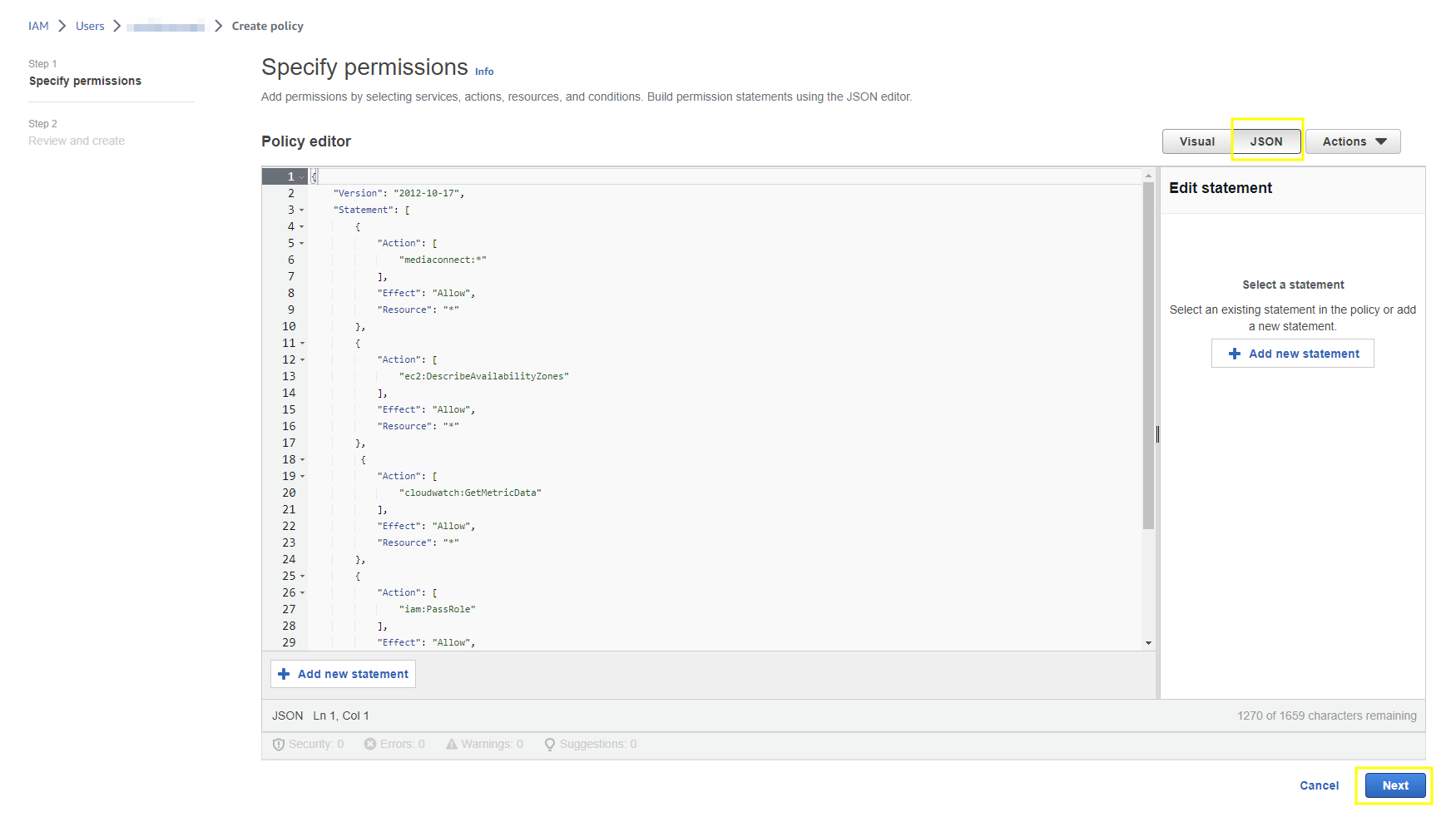This screenshot has height=832, width=1456.
Task: Click the Security shield status icon
Action: point(279,745)
